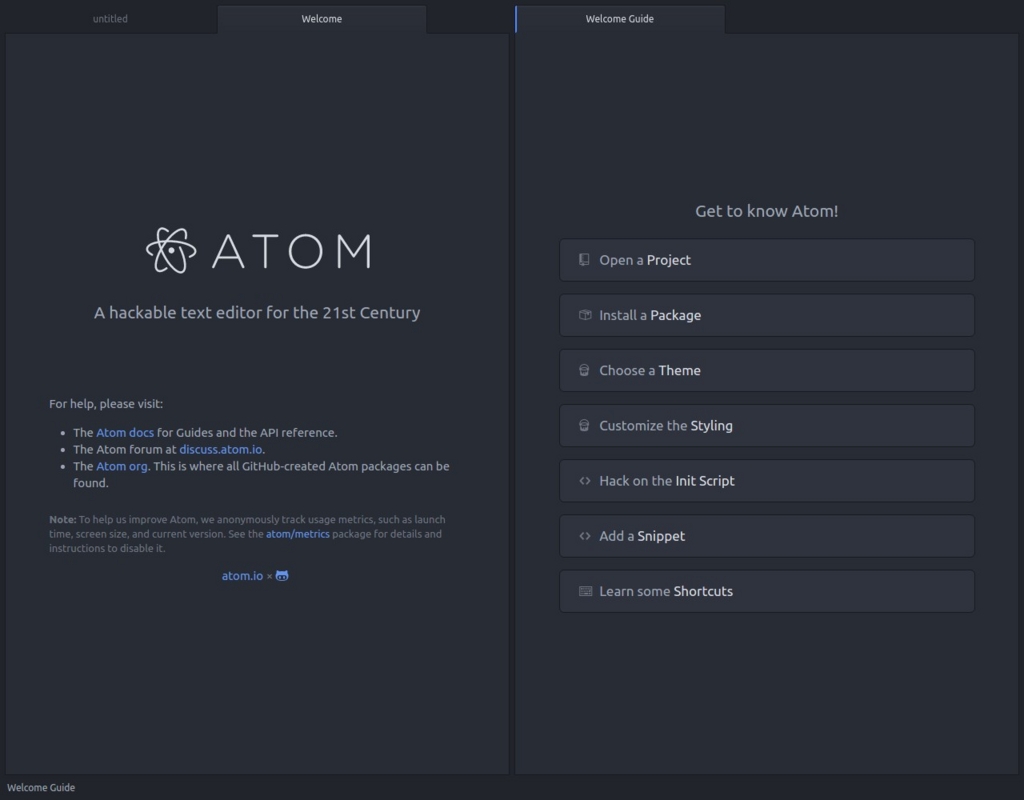Open the Install a Package panel

[x=766, y=314]
